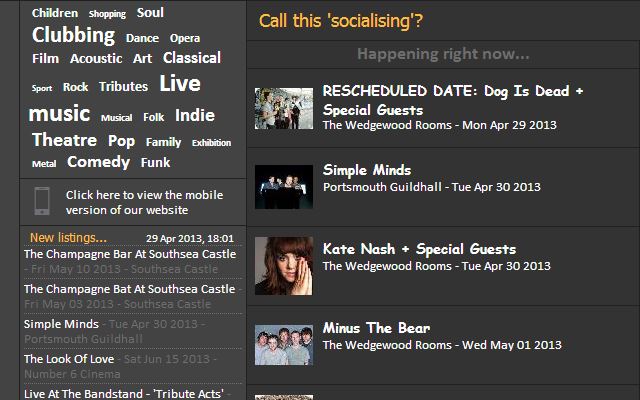Select the Comedy tag
This screenshot has width=640, height=400.
(98, 162)
